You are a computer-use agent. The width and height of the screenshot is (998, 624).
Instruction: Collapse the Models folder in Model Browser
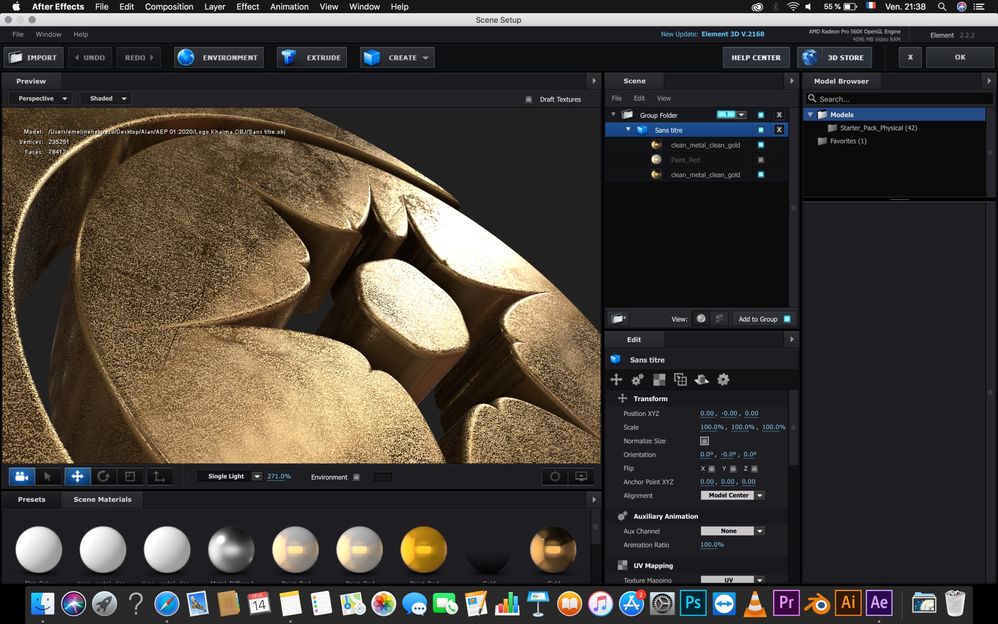tap(810, 115)
